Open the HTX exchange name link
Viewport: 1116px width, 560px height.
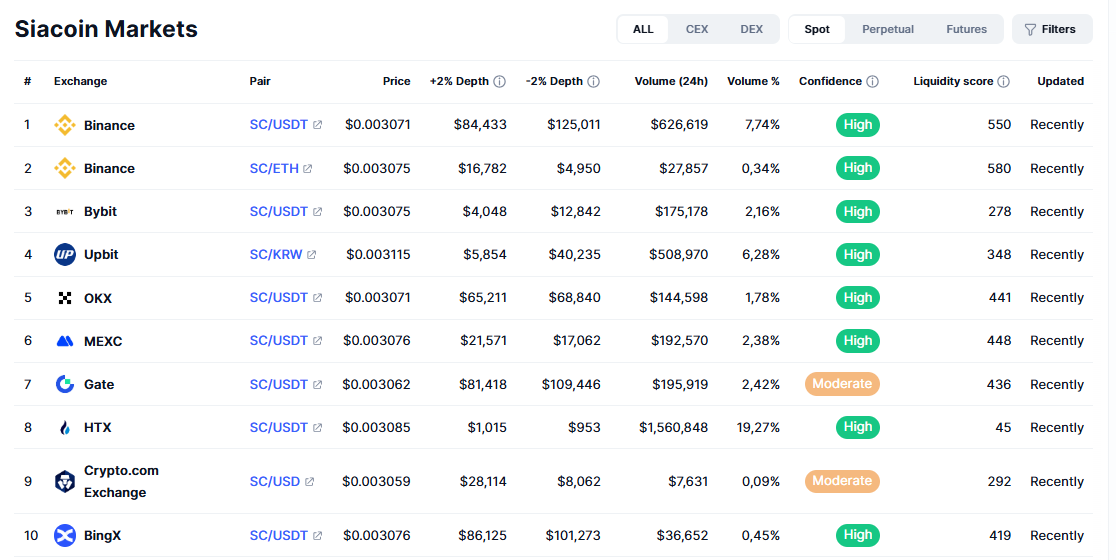[x=98, y=428]
